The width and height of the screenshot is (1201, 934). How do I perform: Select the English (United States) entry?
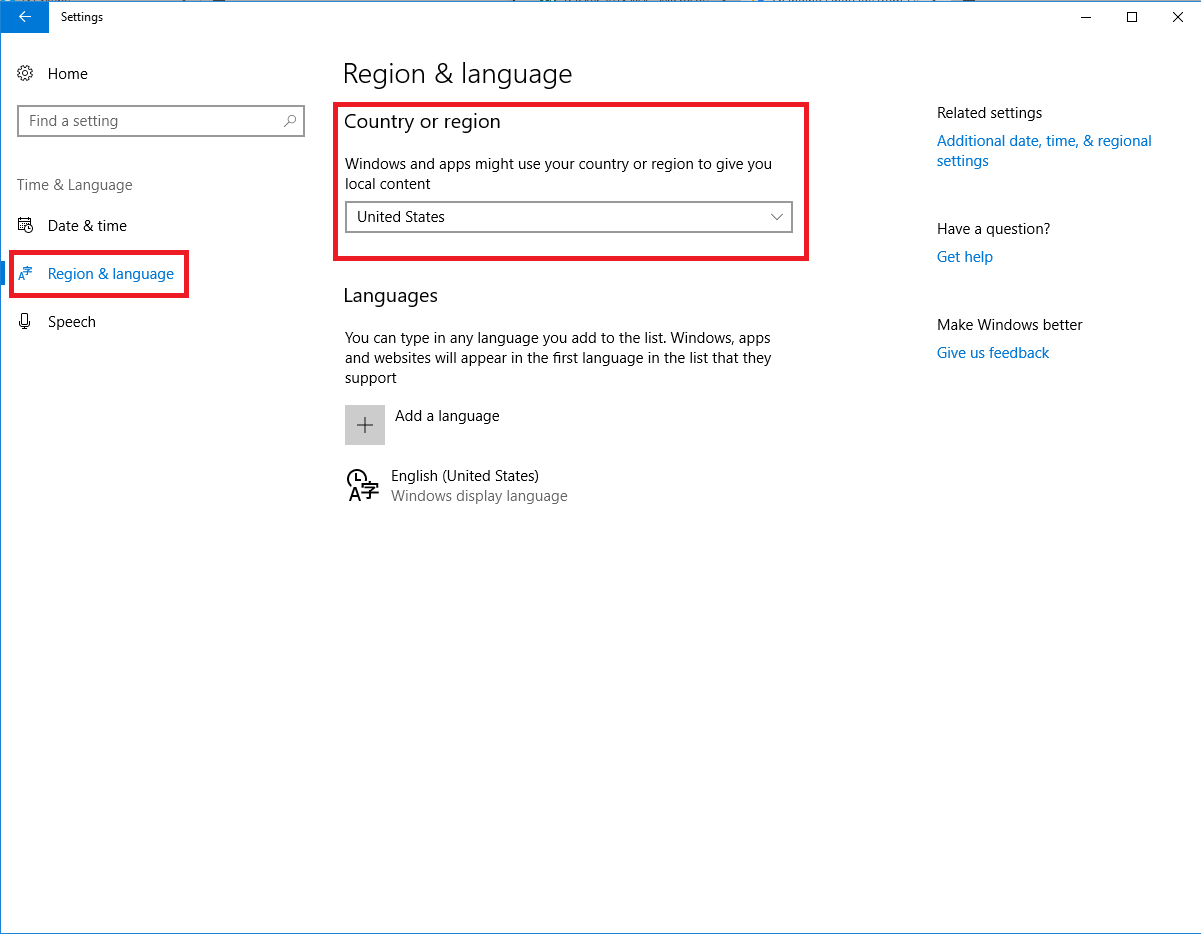pos(465,476)
